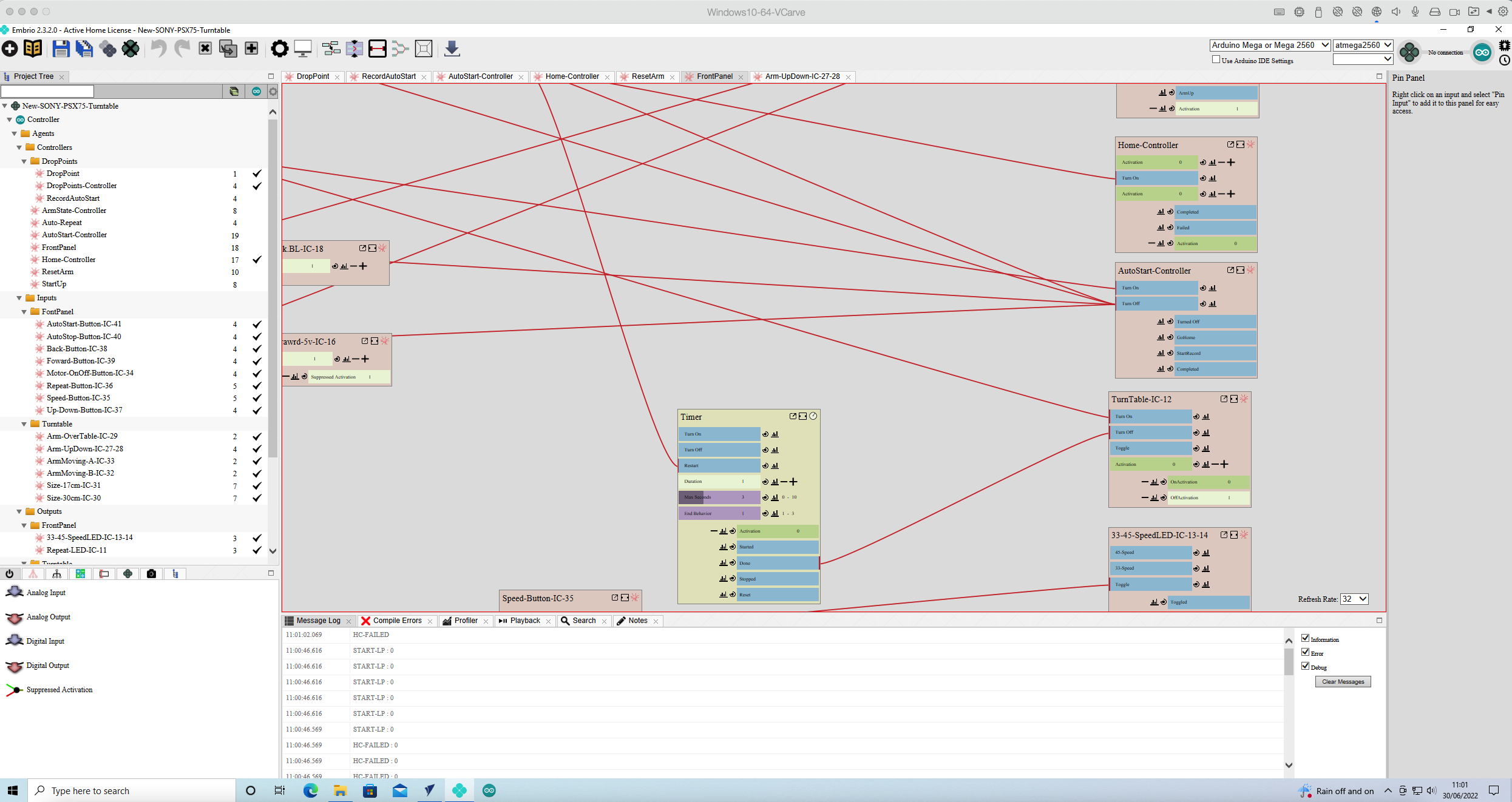Select the hierarchy tree palette tab
1512x802 pixels.
tap(56, 574)
